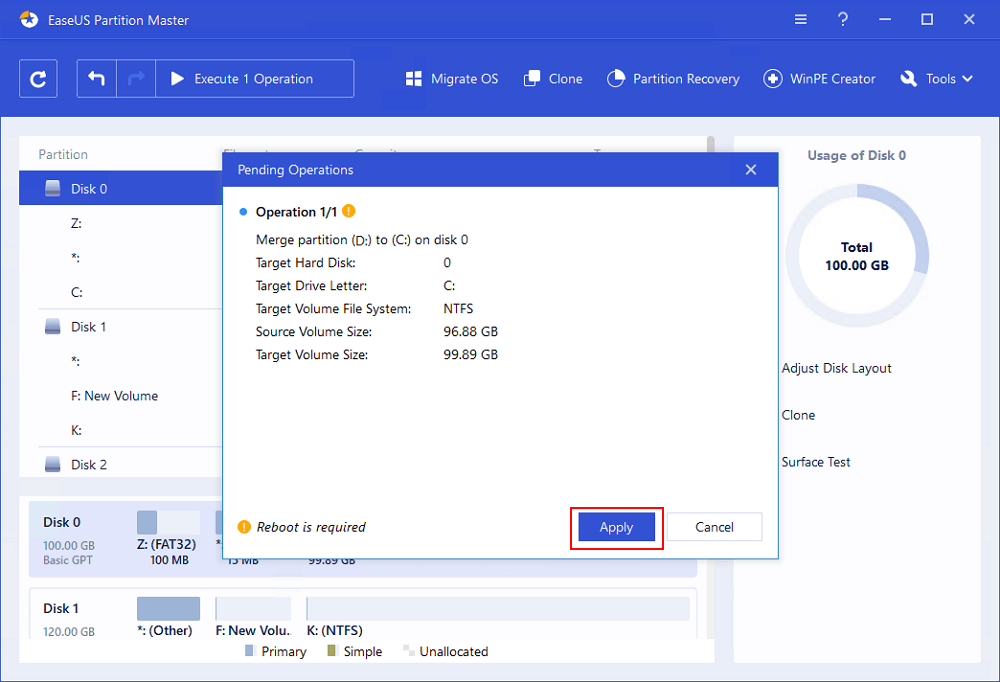Click the redo arrow icon
Image resolution: width=1000 pixels, height=682 pixels.
(136, 79)
